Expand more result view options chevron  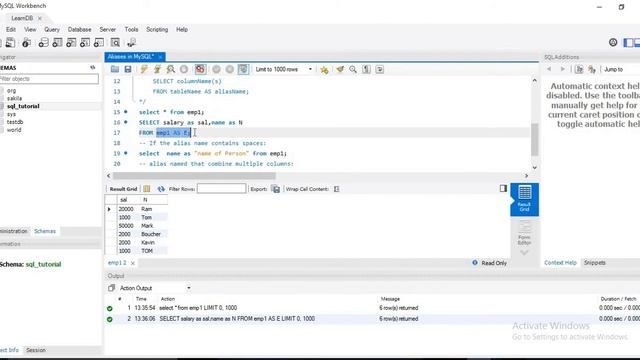pyautogui.click(x=524, y=253)
